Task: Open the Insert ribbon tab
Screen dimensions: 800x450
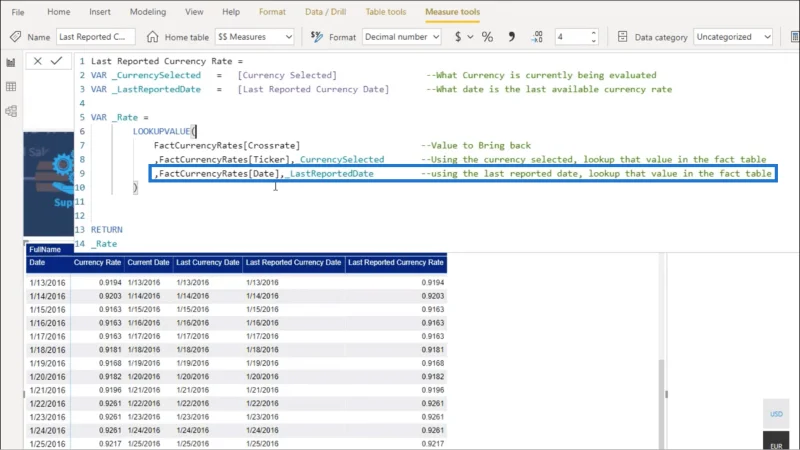Action: pos(99,12)
